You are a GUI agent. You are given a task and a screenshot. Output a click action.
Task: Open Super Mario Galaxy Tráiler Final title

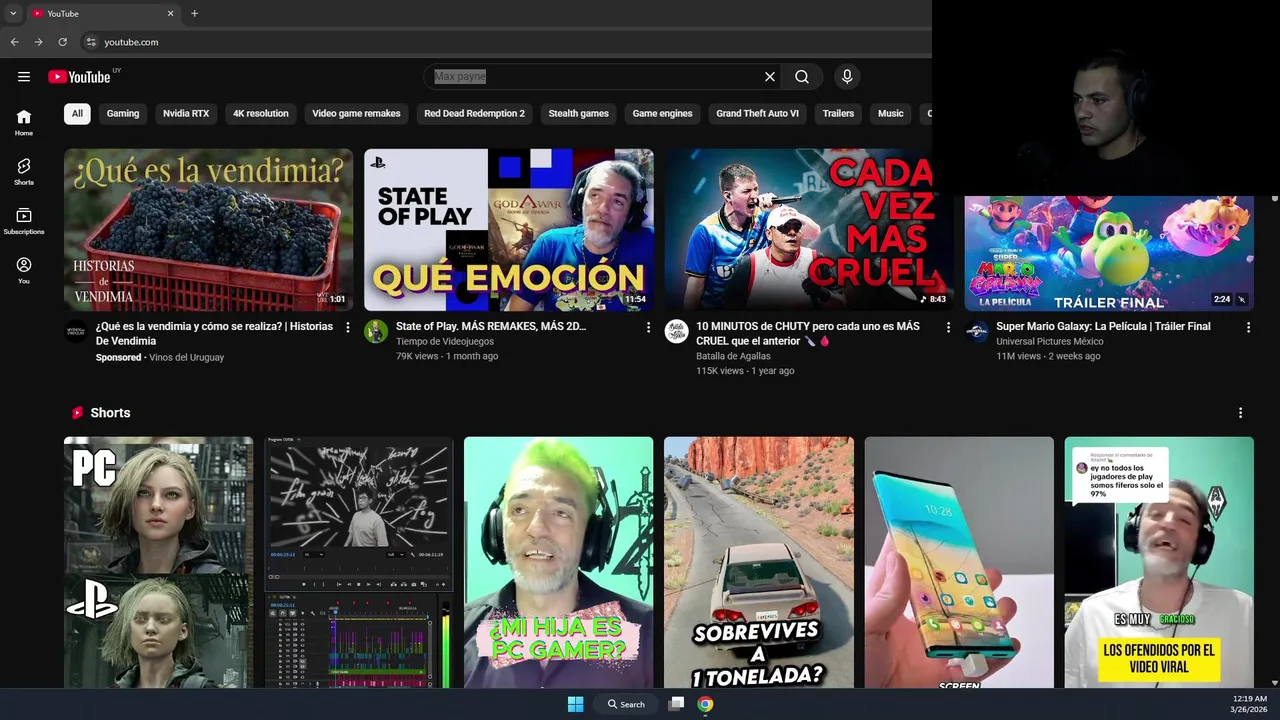[x=1103, y=326]
